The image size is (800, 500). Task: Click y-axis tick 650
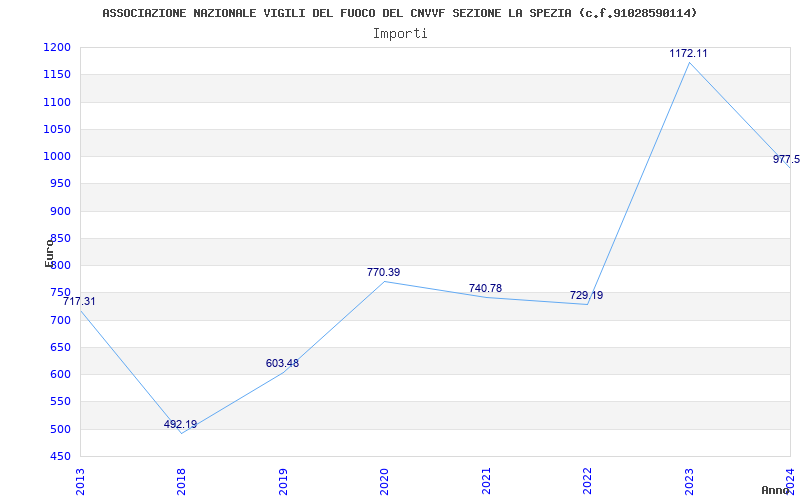point(60,347)
